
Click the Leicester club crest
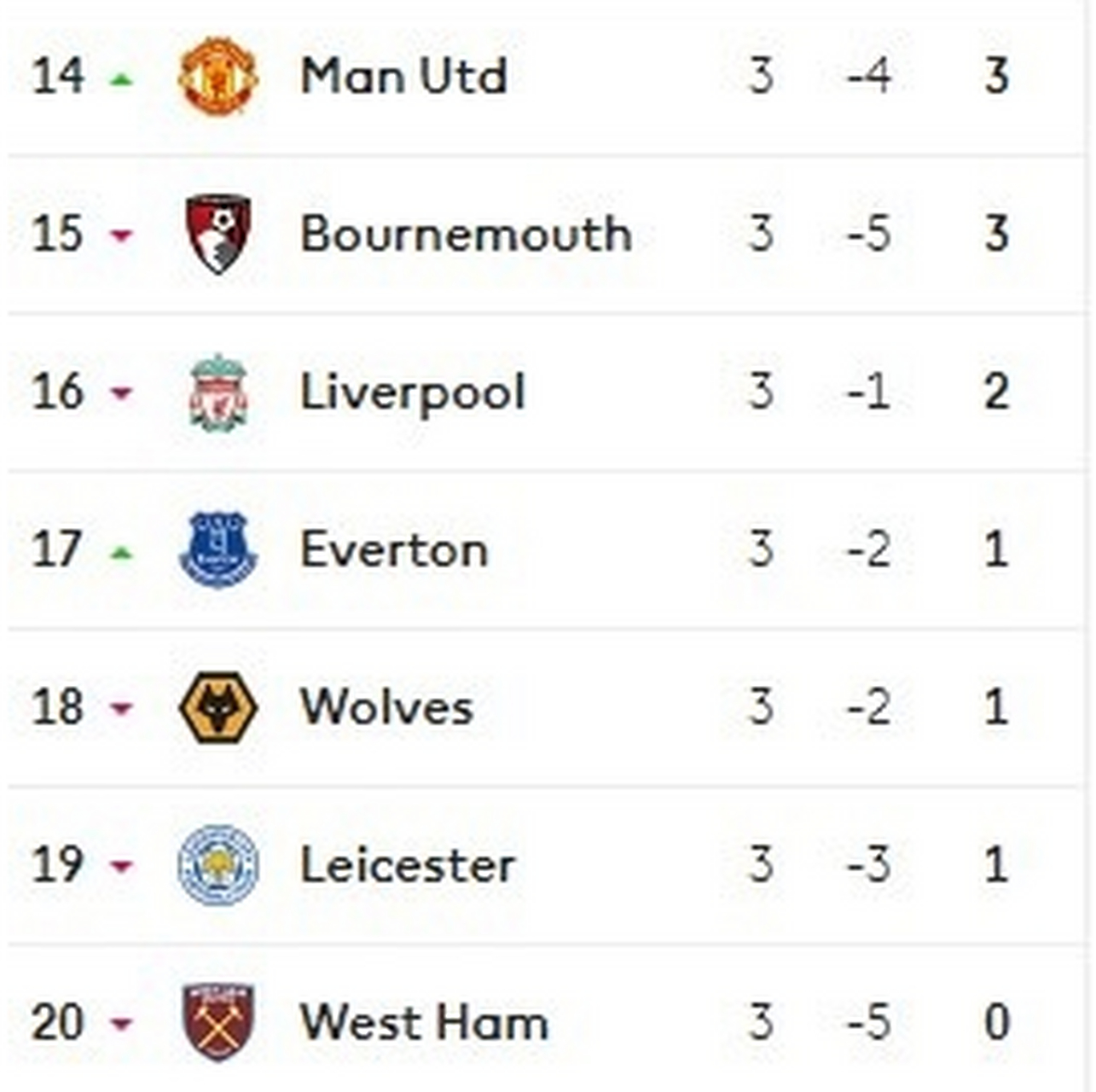pyautogui.click(x=218, y=865)
